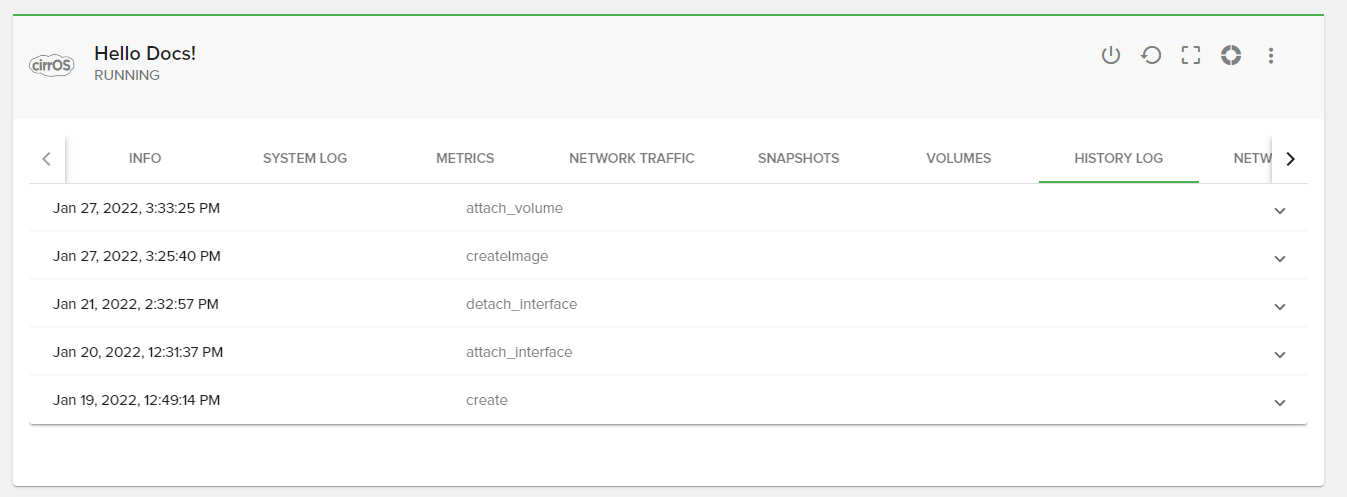1347x497 pixels.
Task: Expand the detach_interface log entry
Action: click(1280, 306)
